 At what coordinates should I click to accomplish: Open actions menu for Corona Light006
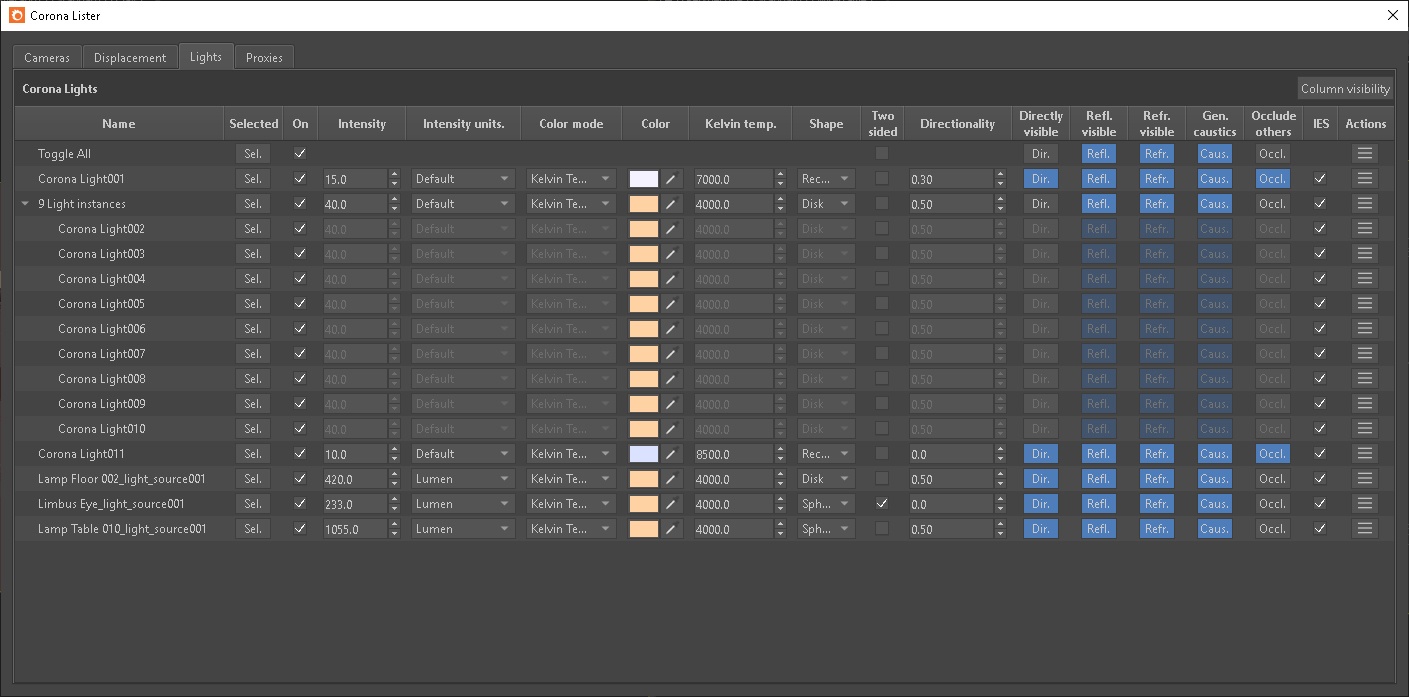[1365, 329]
